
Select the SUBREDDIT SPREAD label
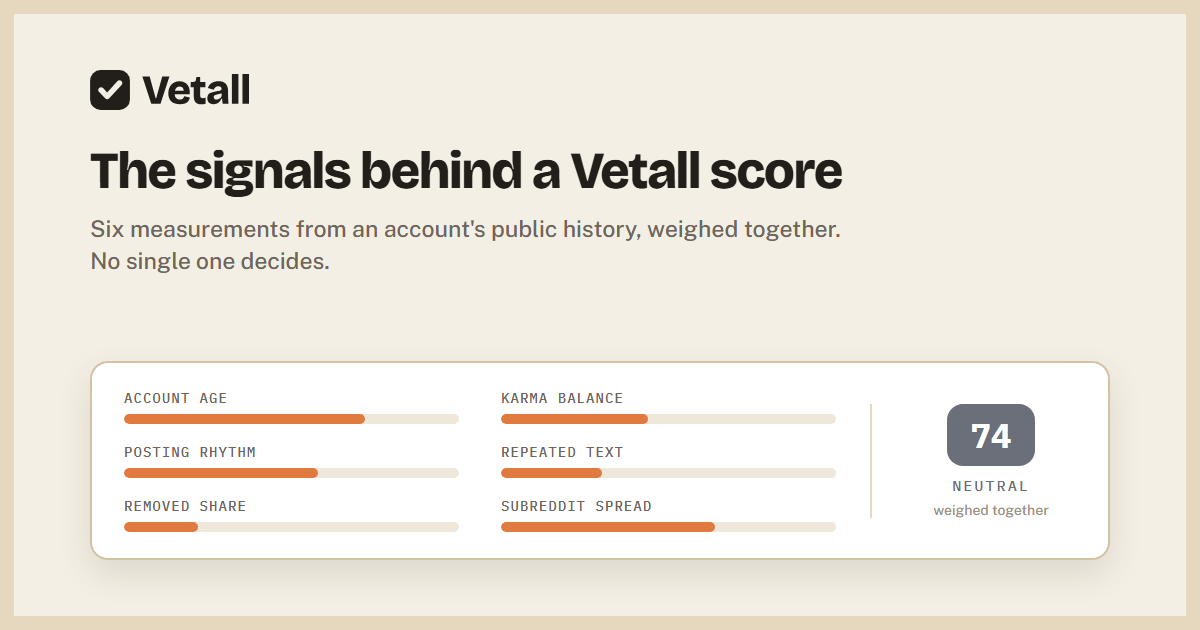(576, 506)
